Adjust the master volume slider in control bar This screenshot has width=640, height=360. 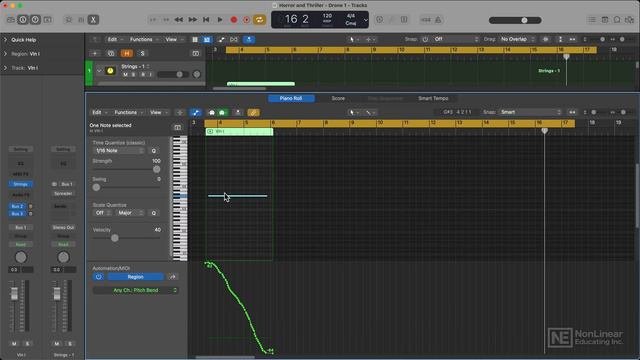tap(515, 20)
